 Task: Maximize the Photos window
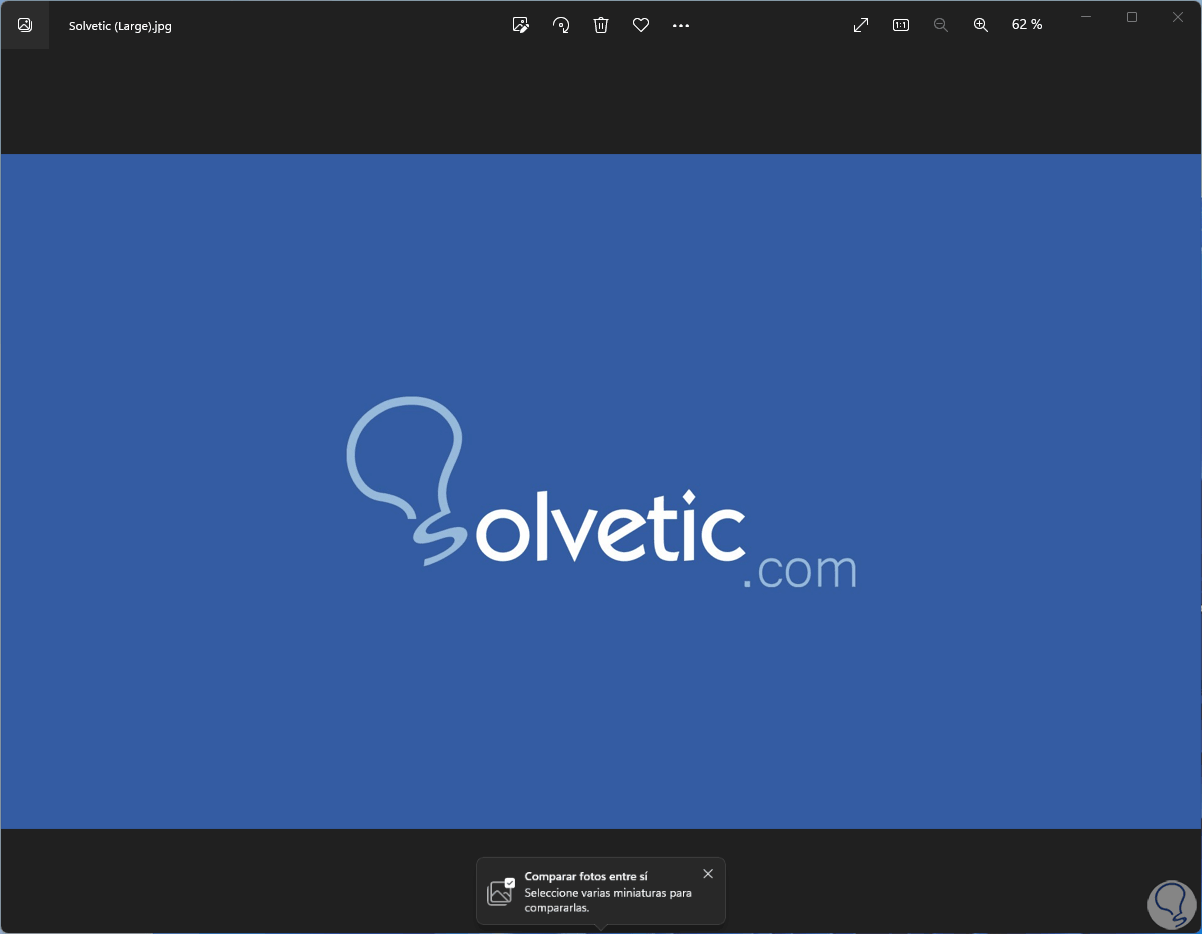pos(1132,17)
